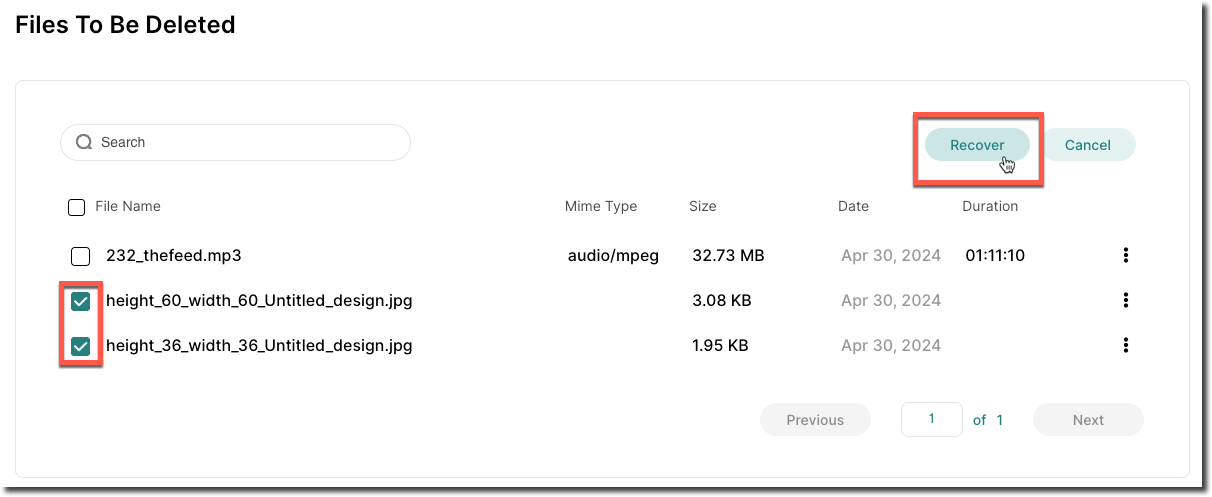Go to Next page

[x=1088, y=420]
